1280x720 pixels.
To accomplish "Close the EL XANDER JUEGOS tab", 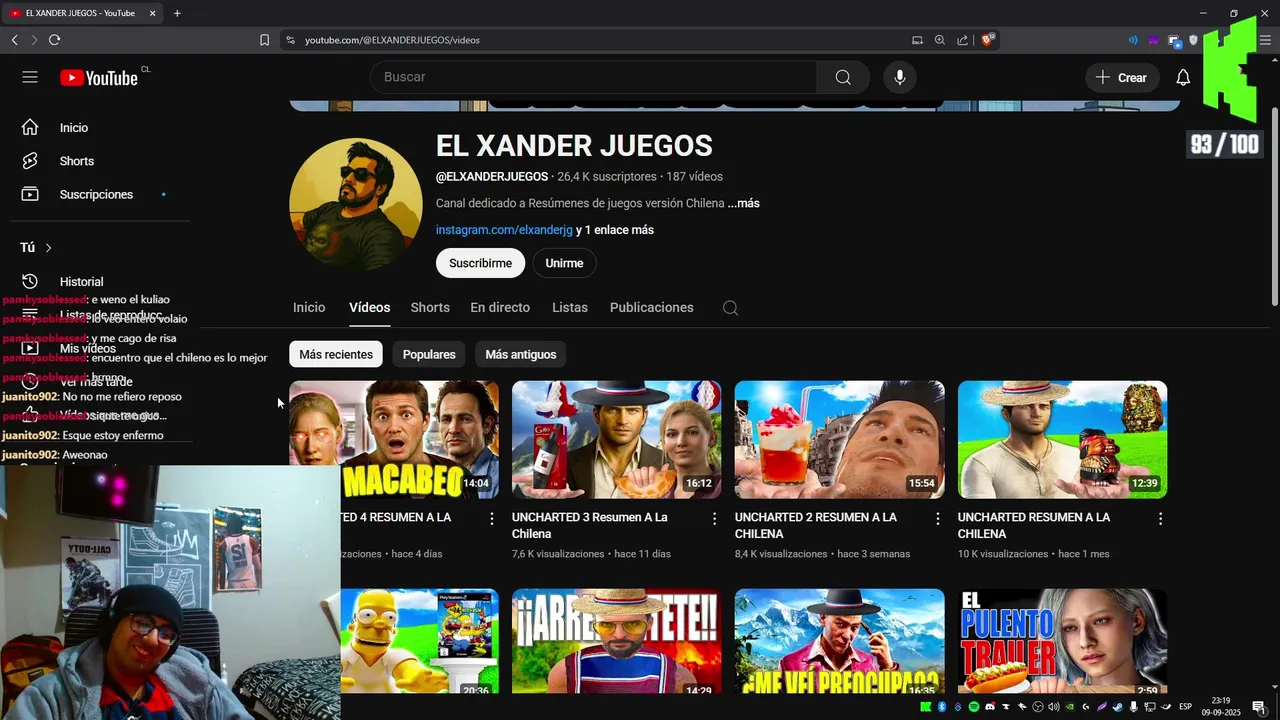I will point(152,13).
